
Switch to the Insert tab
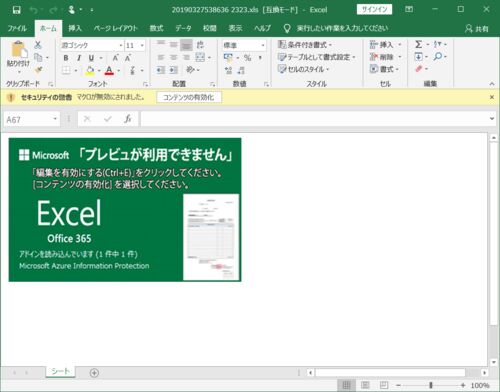75,28
